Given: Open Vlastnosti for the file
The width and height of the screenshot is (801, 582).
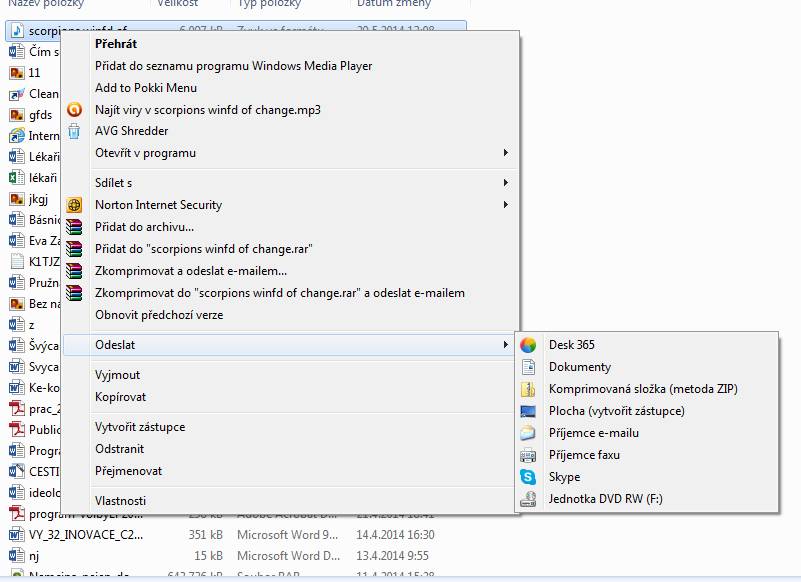Looking at the screenshot, I should [x=121, y=501].
